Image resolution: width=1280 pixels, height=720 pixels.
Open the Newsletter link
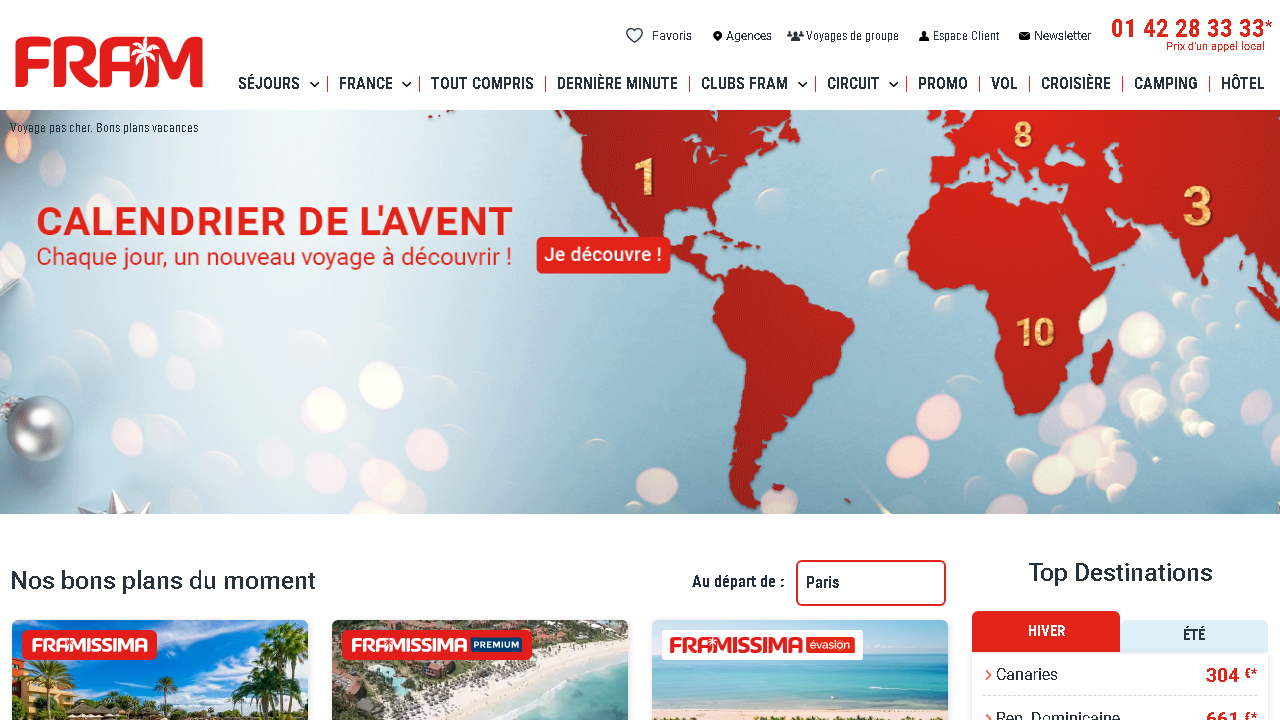1062,36
